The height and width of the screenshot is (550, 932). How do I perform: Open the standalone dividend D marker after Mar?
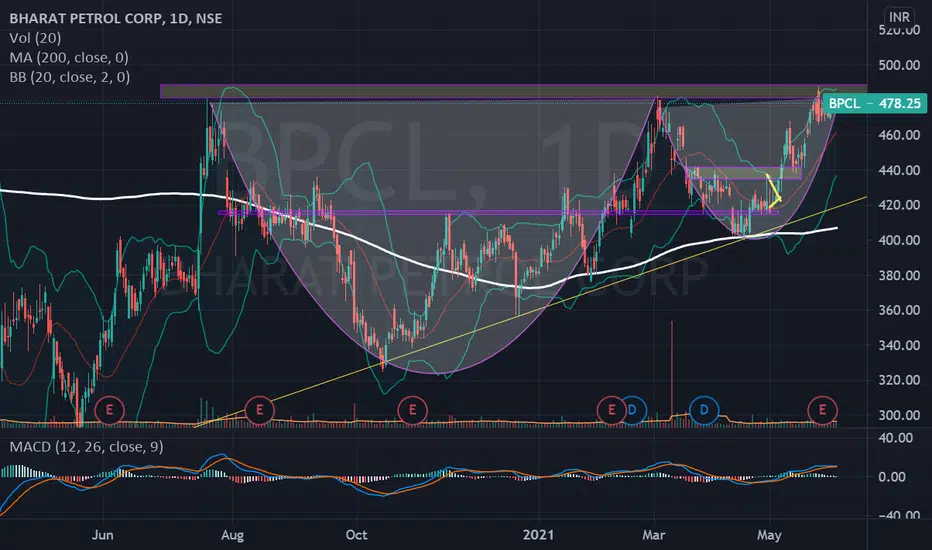(x=704, y=410)
